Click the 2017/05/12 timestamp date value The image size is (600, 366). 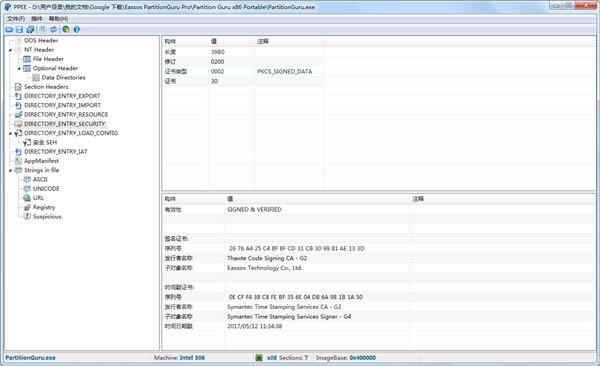254,327
